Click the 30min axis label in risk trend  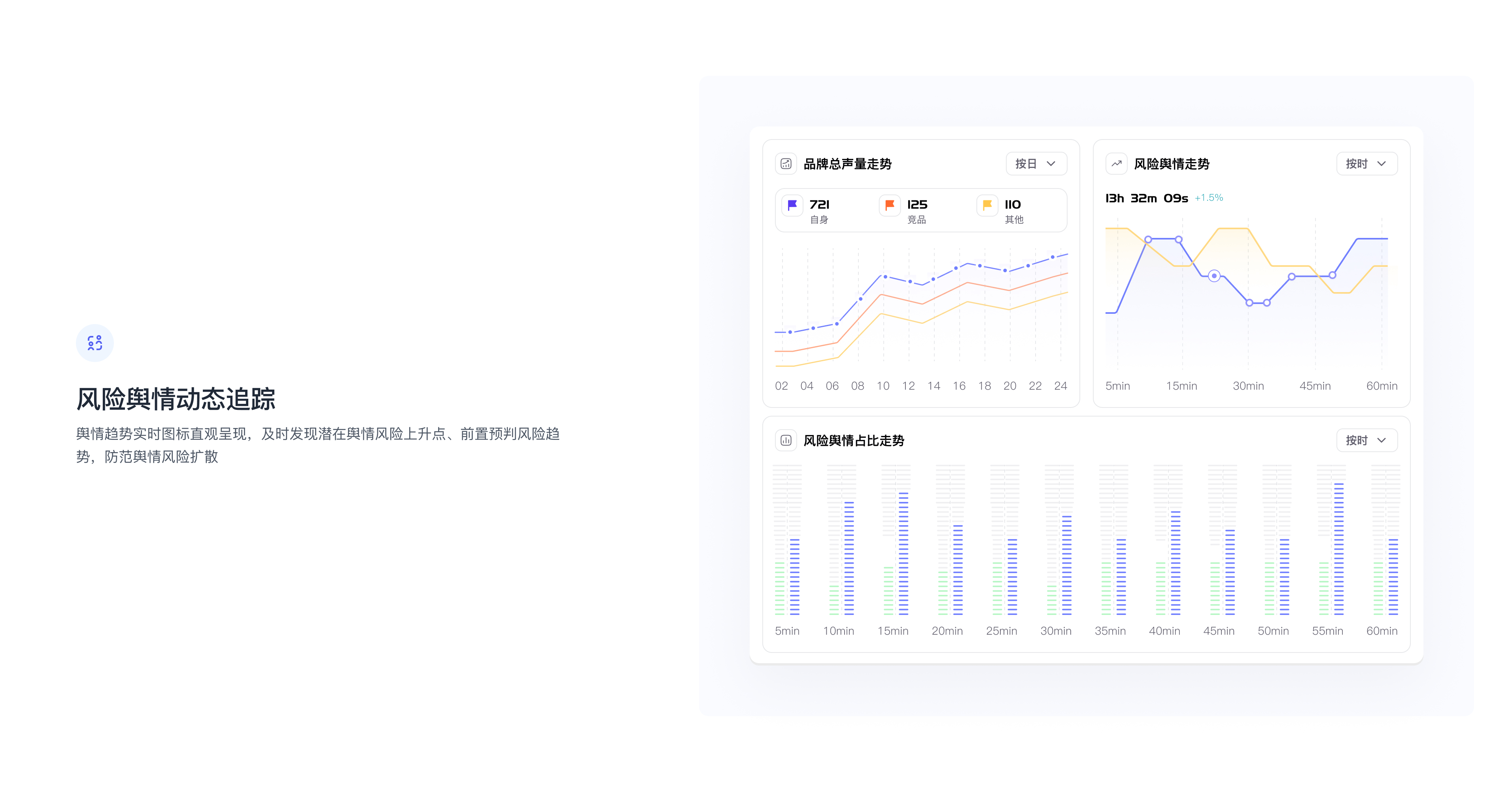pos(1248,386)
